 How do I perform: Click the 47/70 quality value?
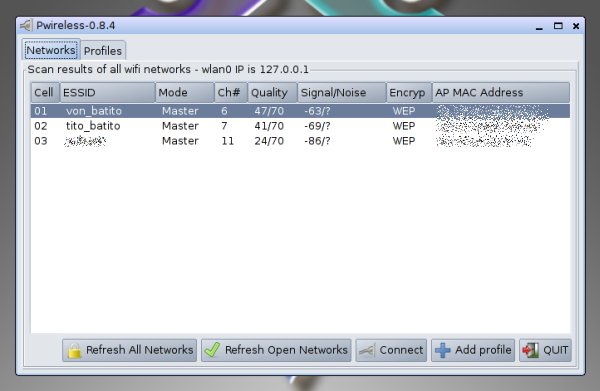269,111
